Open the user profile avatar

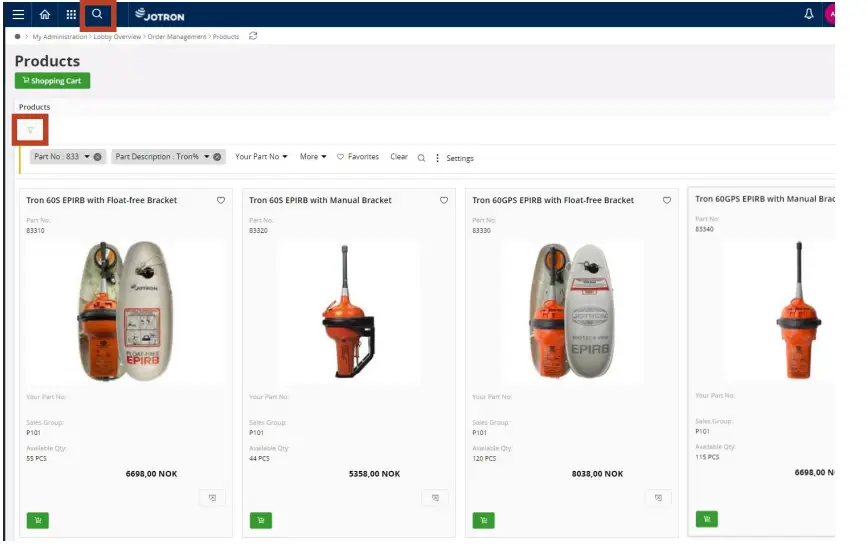829,14
